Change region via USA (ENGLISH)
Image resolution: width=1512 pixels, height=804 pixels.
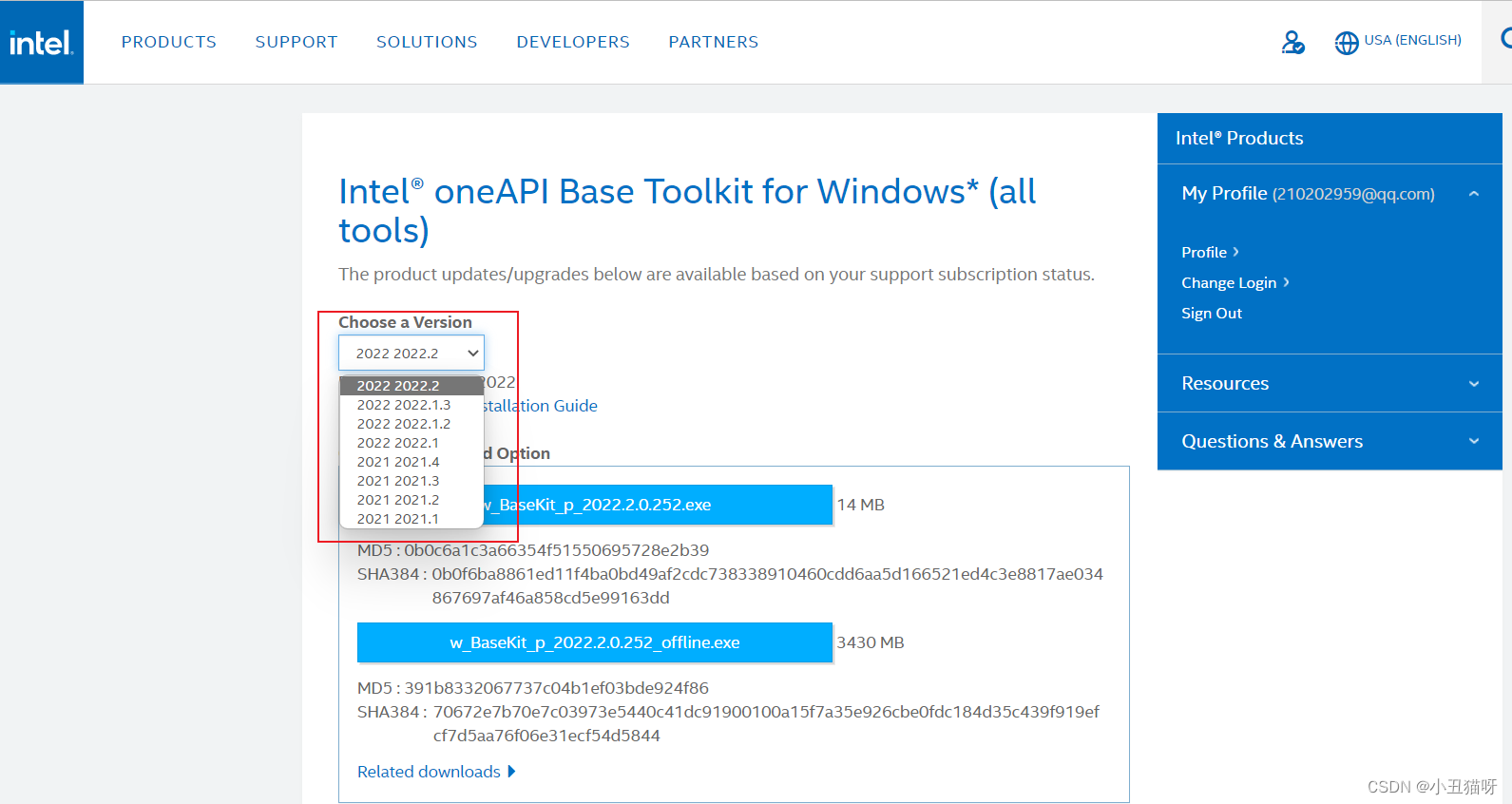coord(1413,40)
